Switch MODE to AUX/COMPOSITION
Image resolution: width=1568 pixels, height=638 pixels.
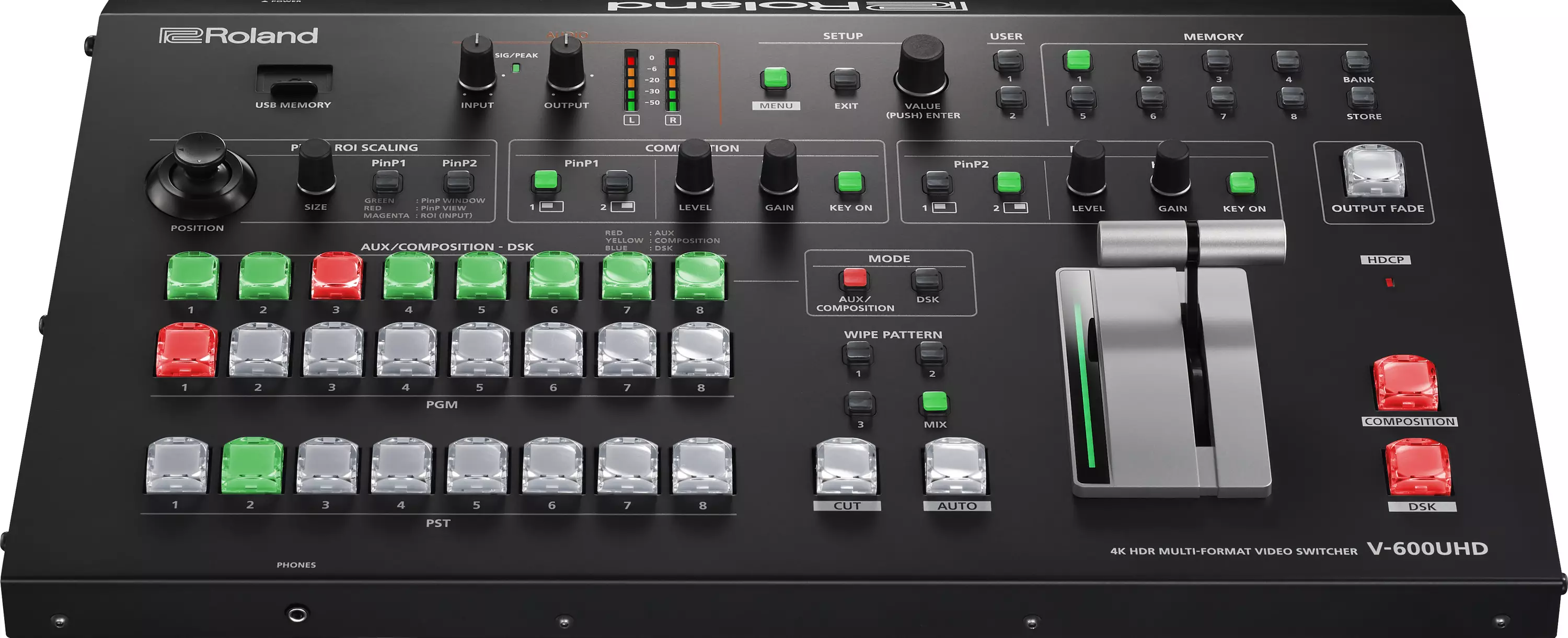854,278
